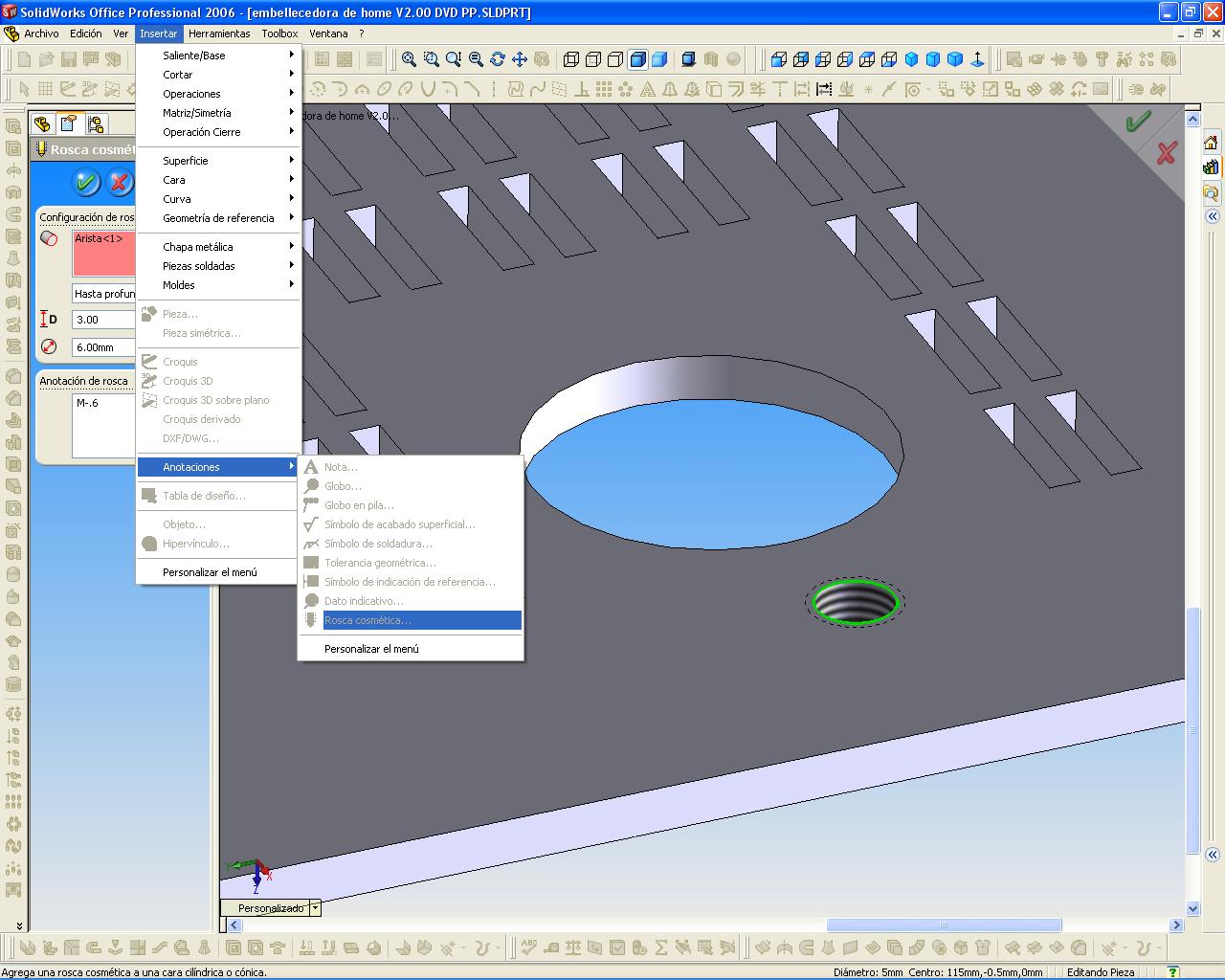Edit the depth field showing 3.00
Image resolution: width=1225 pixels, height=980 pixels.
click(104, 320)
